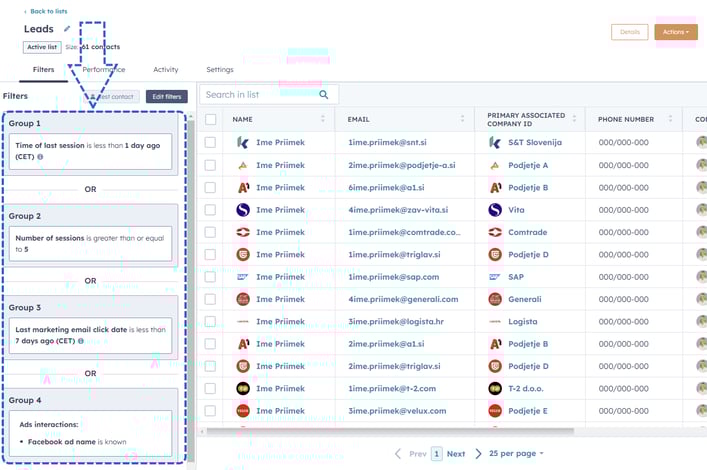Image resolution: width=707 pixels, height=470 pixels.
Task: Sort by Primary Associated Company ID column
Action: (x=574, y=119)
